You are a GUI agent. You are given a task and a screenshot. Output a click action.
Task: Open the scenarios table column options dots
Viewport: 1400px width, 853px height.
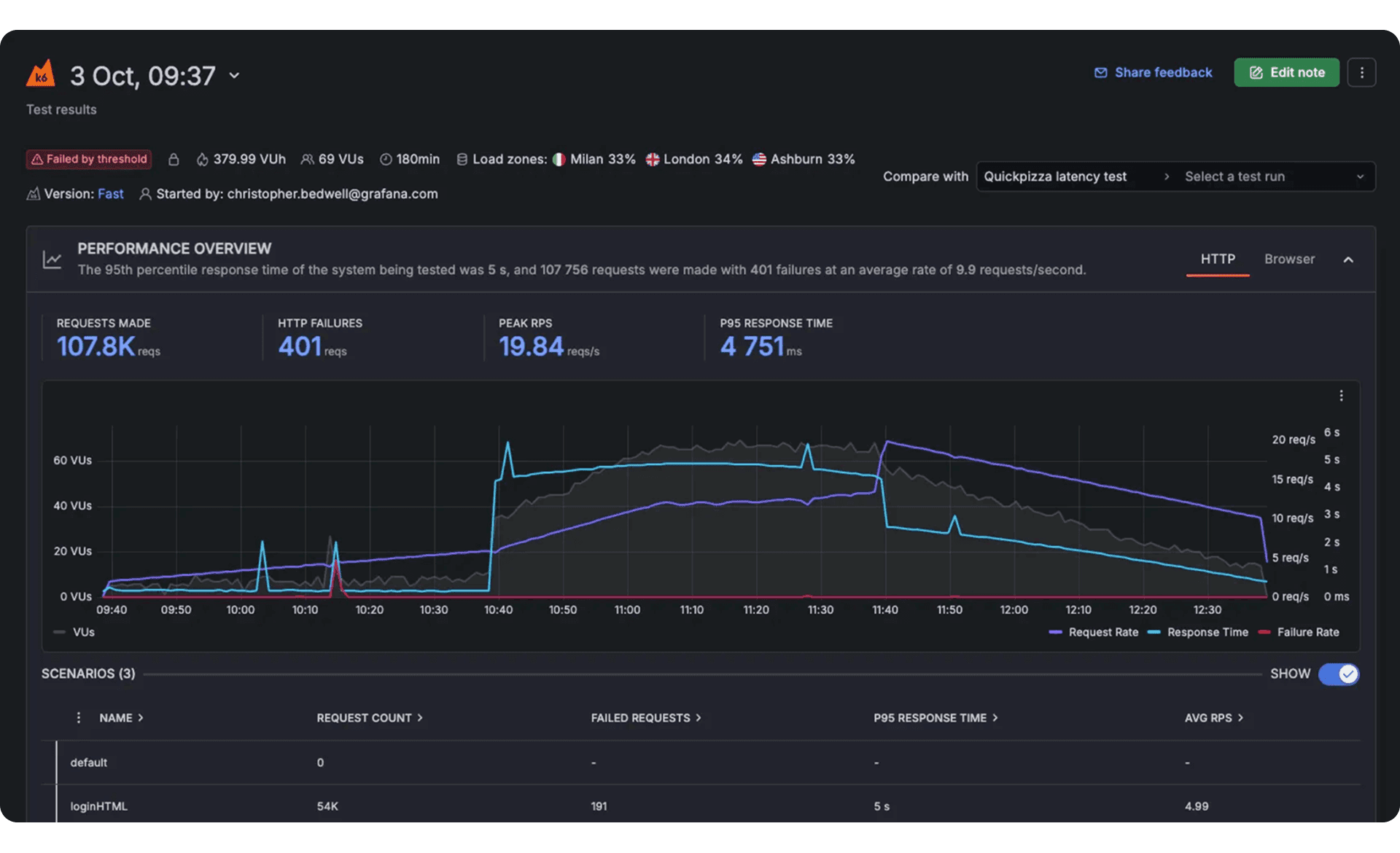79,718
